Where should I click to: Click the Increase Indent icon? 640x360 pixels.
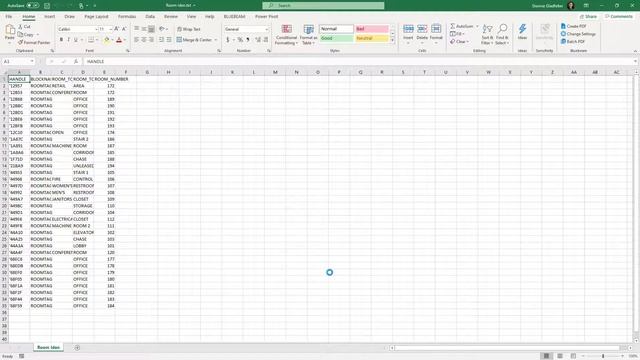click(x=169, y=40)
